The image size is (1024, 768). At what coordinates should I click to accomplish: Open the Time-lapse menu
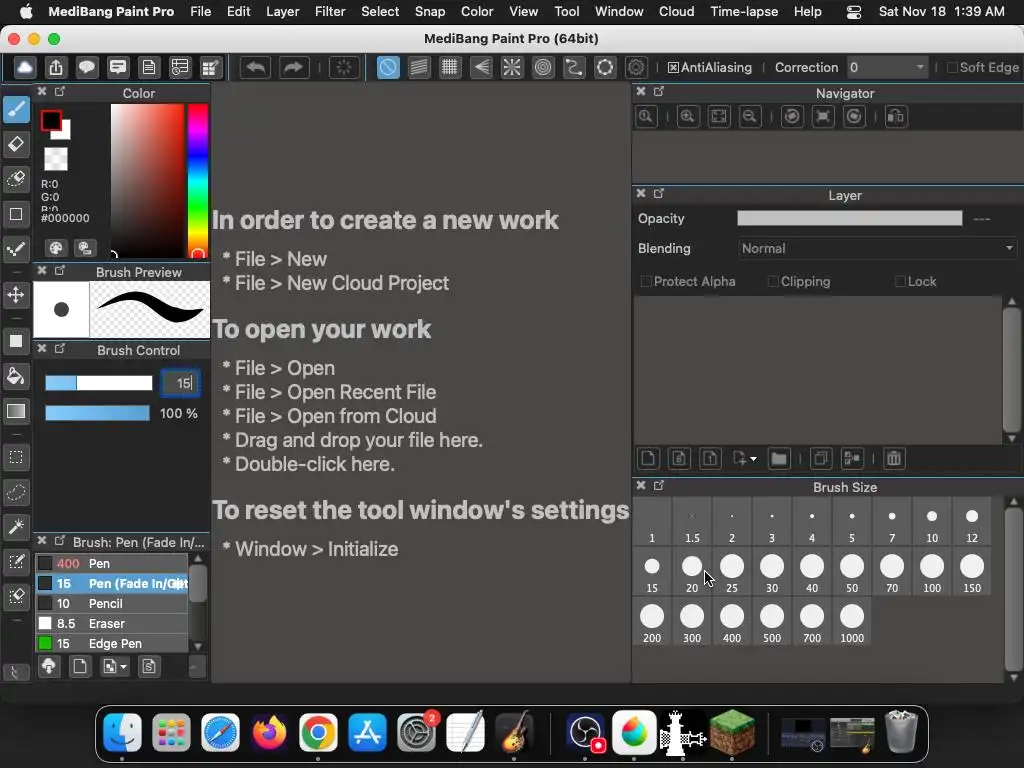pos(744,12)
